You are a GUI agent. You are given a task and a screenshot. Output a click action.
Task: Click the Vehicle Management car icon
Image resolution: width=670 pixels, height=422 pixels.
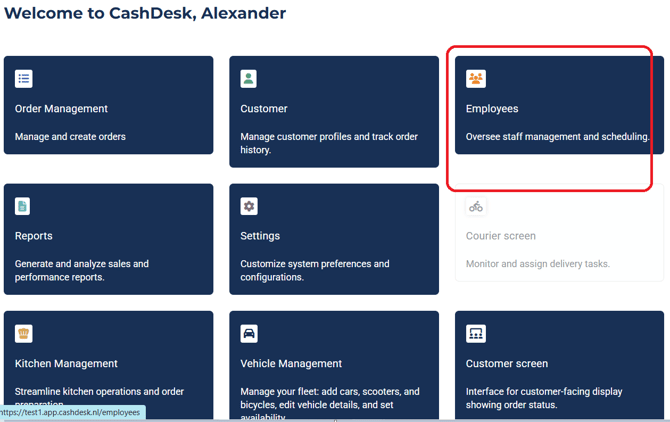coord(249,333)
